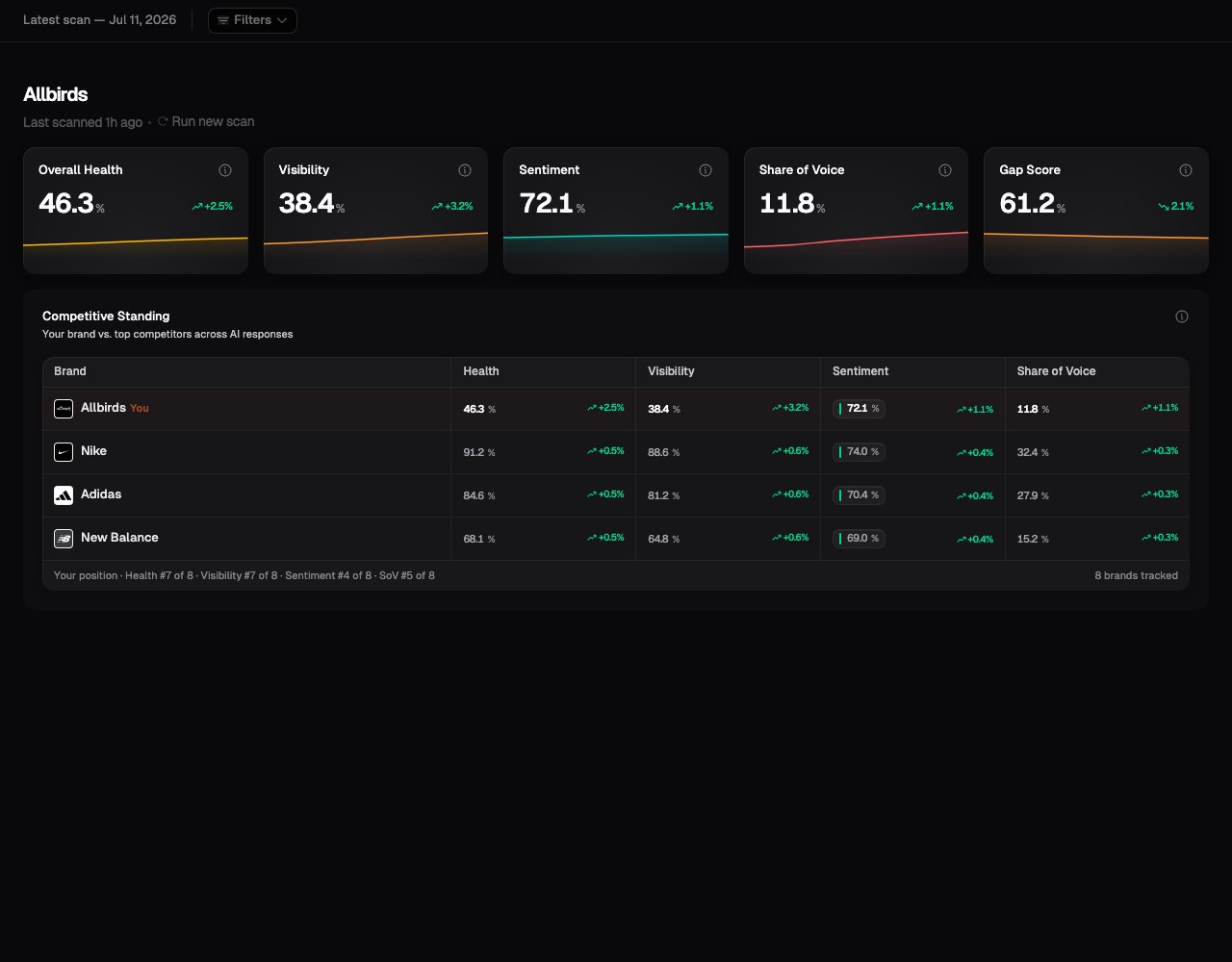Show info for Visibility card

(x=465, y=170)
